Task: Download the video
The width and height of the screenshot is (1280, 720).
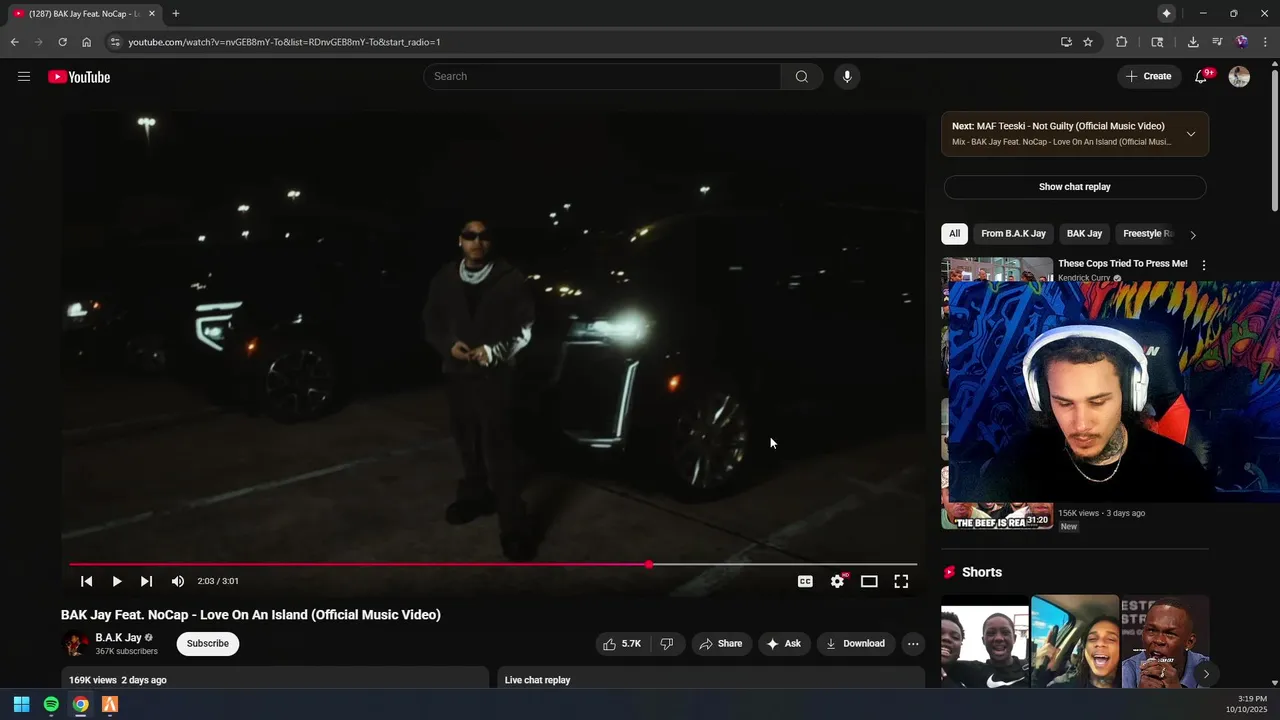Action: click(855, 644)
